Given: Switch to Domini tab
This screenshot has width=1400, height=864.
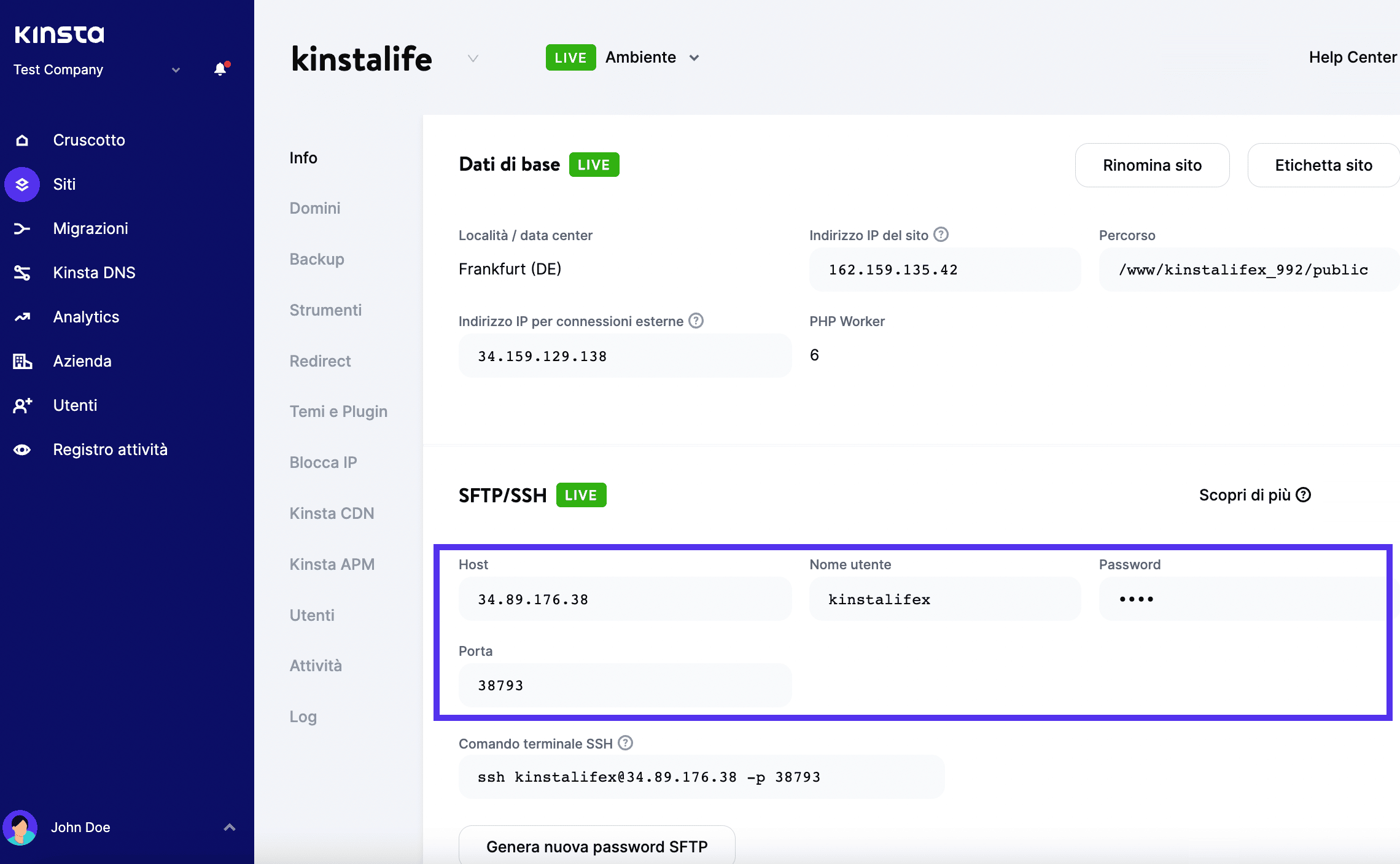Looking at the screenshot, I should point(315,208).
